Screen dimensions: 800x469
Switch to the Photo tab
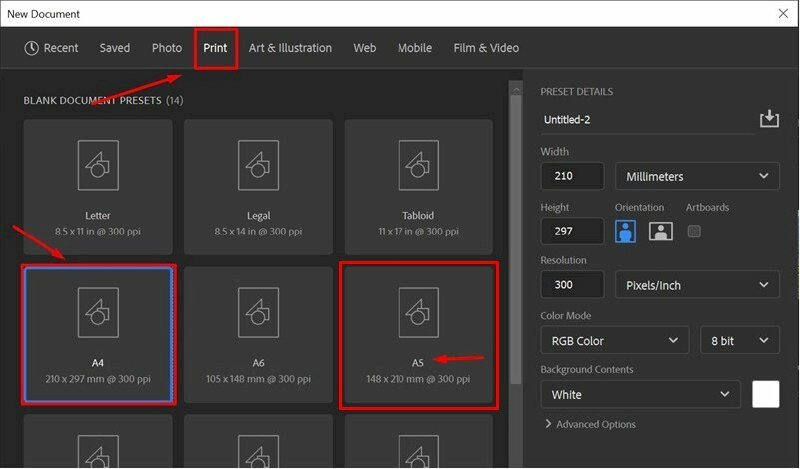click(167, 48)
